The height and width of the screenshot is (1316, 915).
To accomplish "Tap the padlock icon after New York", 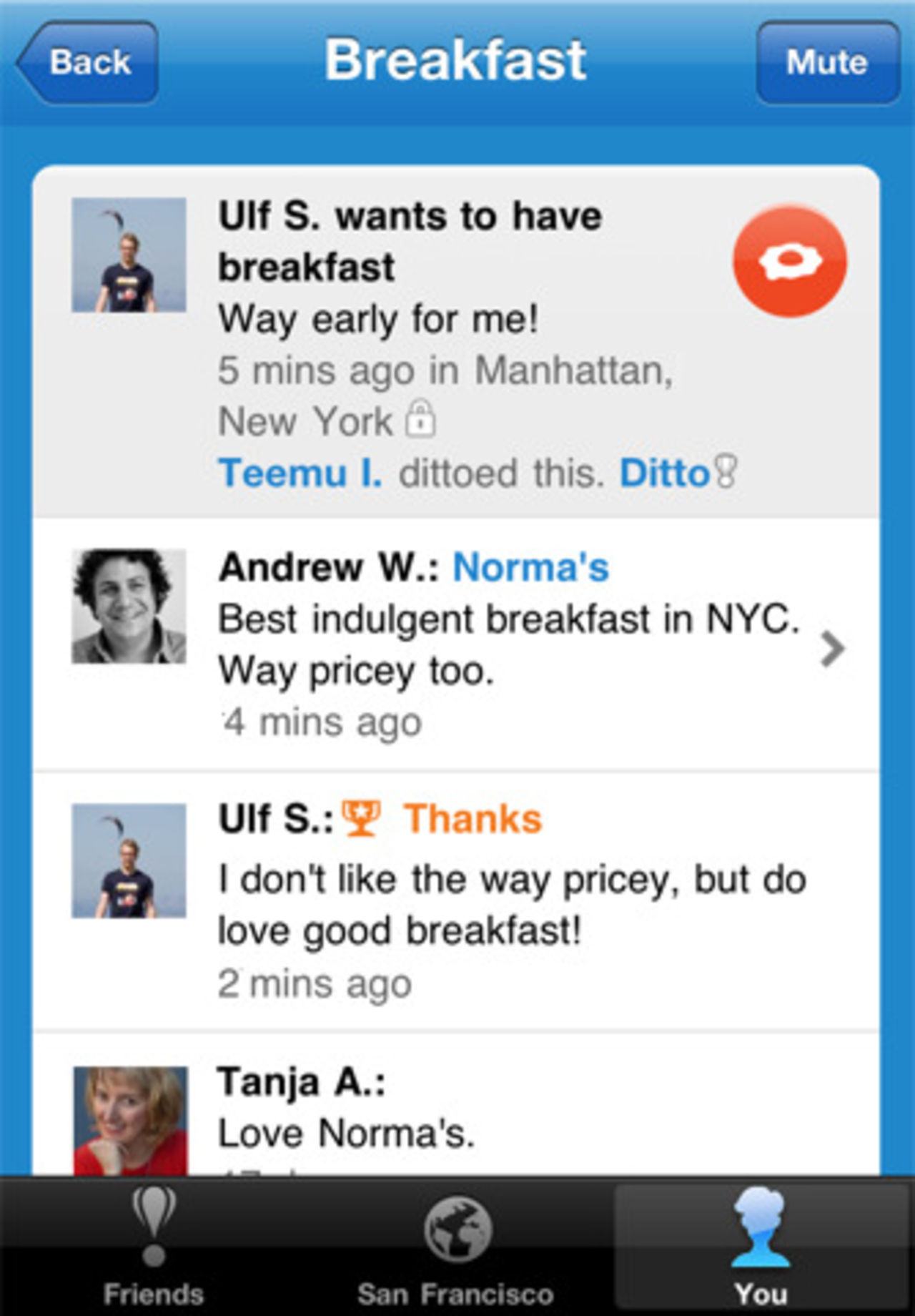I will point(420,418).
